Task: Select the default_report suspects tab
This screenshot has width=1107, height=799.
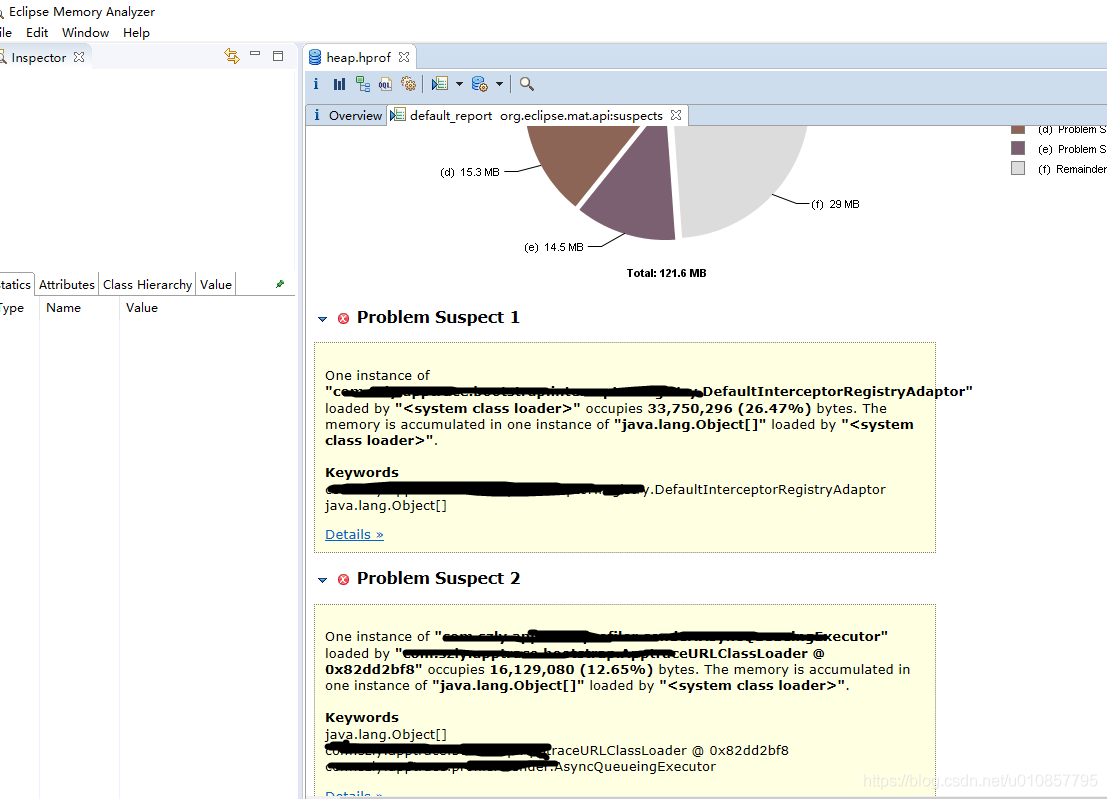Action: (536, 115)
